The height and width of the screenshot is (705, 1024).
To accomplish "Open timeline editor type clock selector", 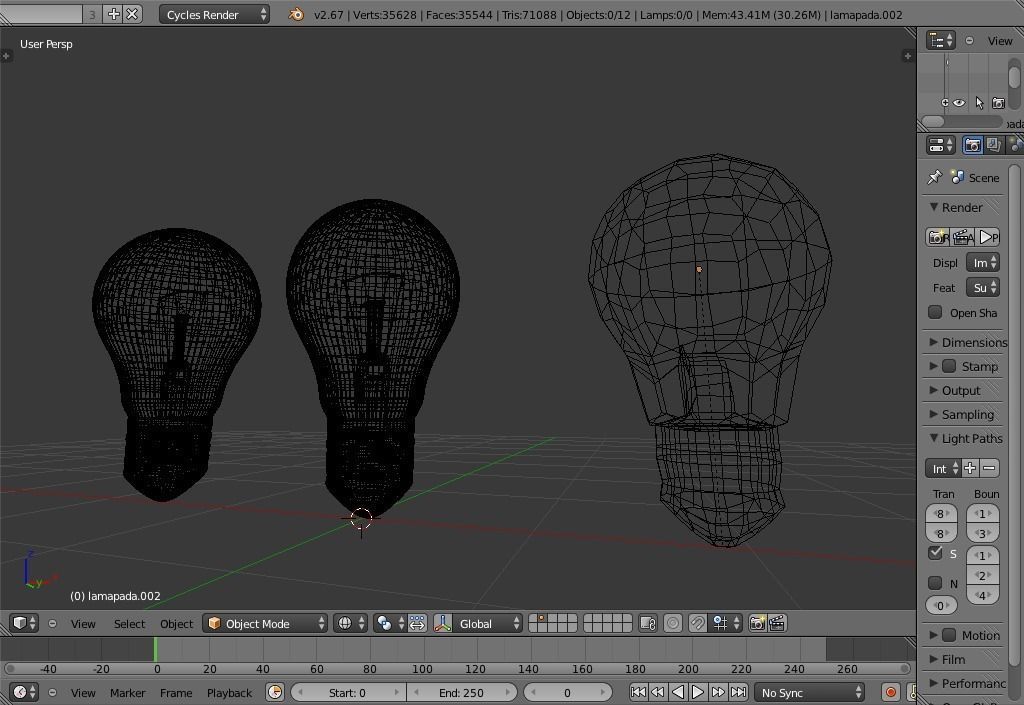I will 25,692.
